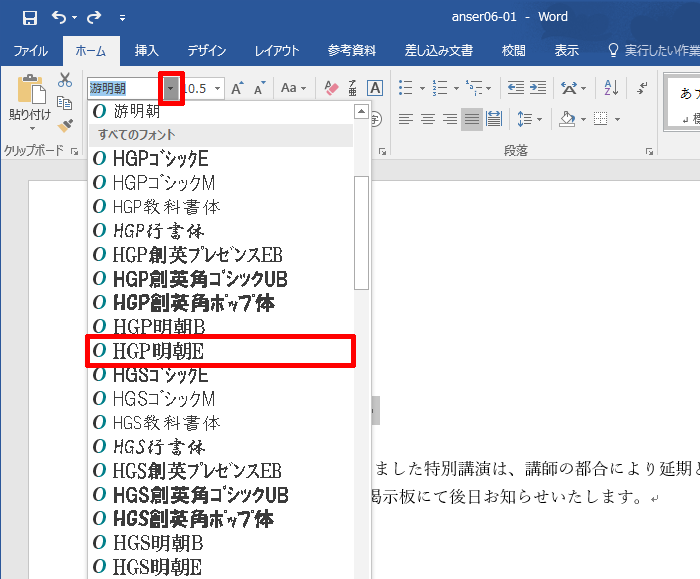Open the 表示 tab
Image resolution: width=700 pixels, height=579 pixels.
click(567, 51)
